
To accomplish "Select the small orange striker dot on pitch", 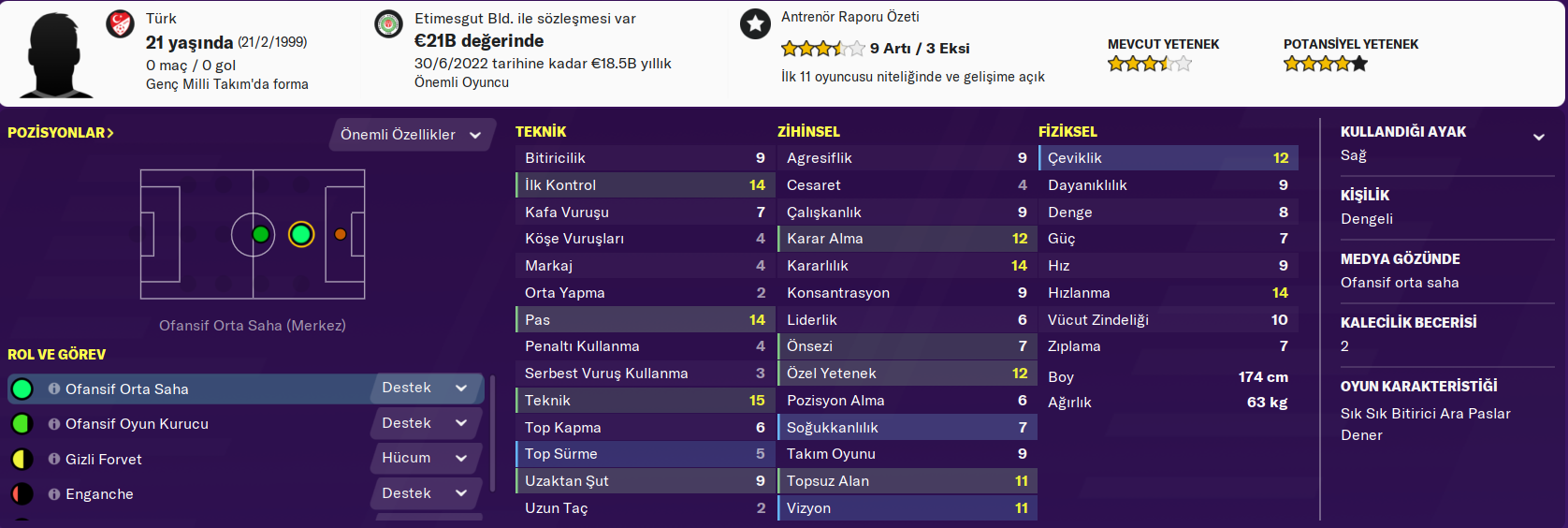I will coord(341,234).
